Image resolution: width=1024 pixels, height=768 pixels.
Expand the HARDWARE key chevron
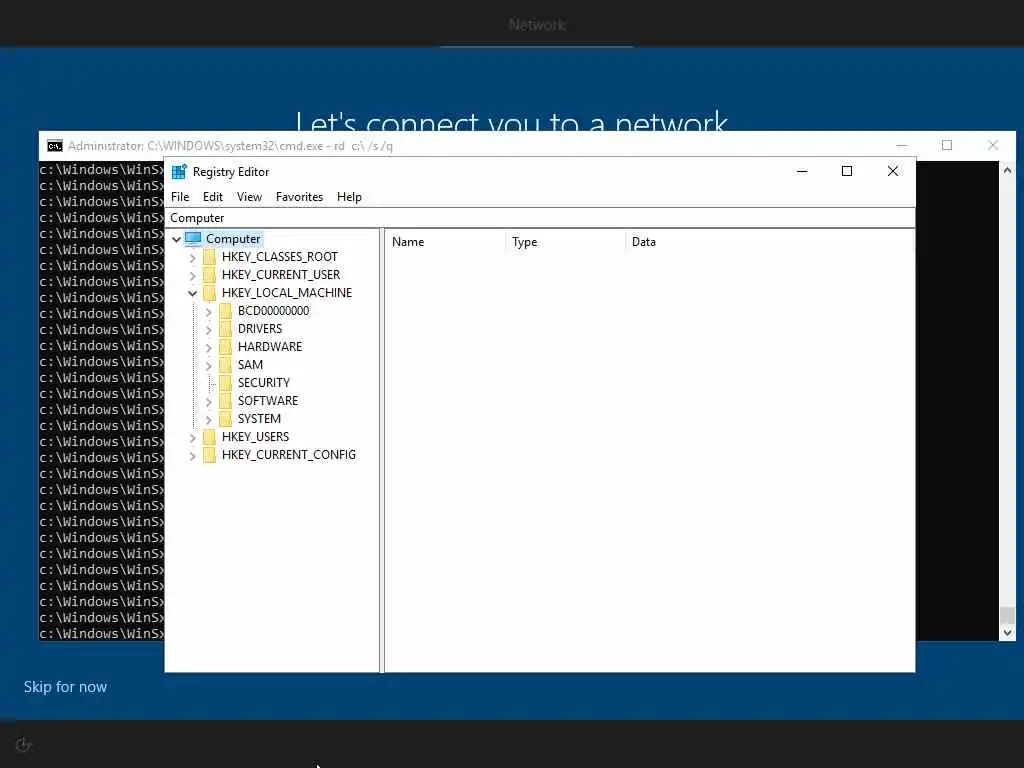[209, 347]
